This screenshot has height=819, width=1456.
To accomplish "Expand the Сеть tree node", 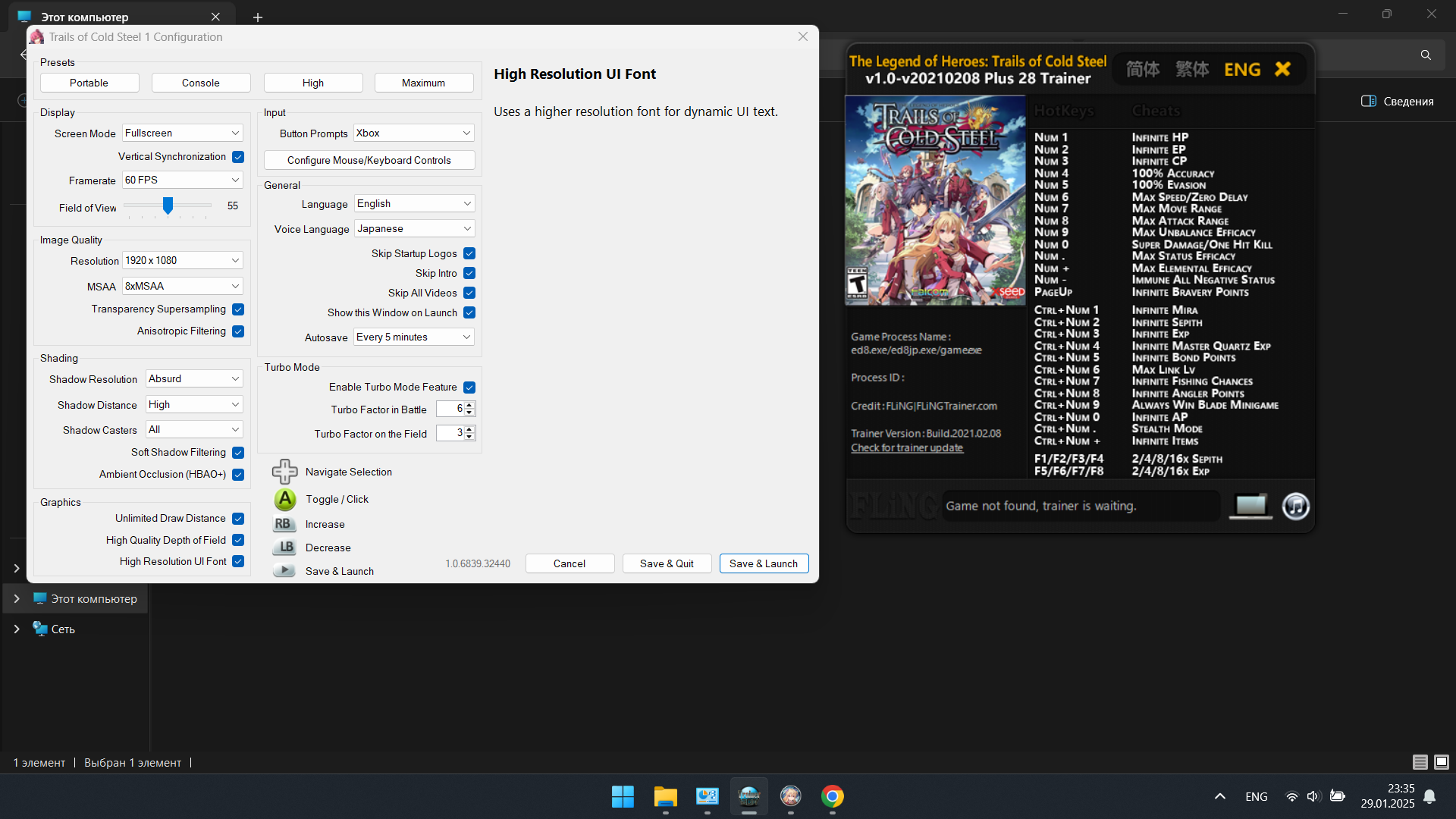I will click(x=17, y=629).
